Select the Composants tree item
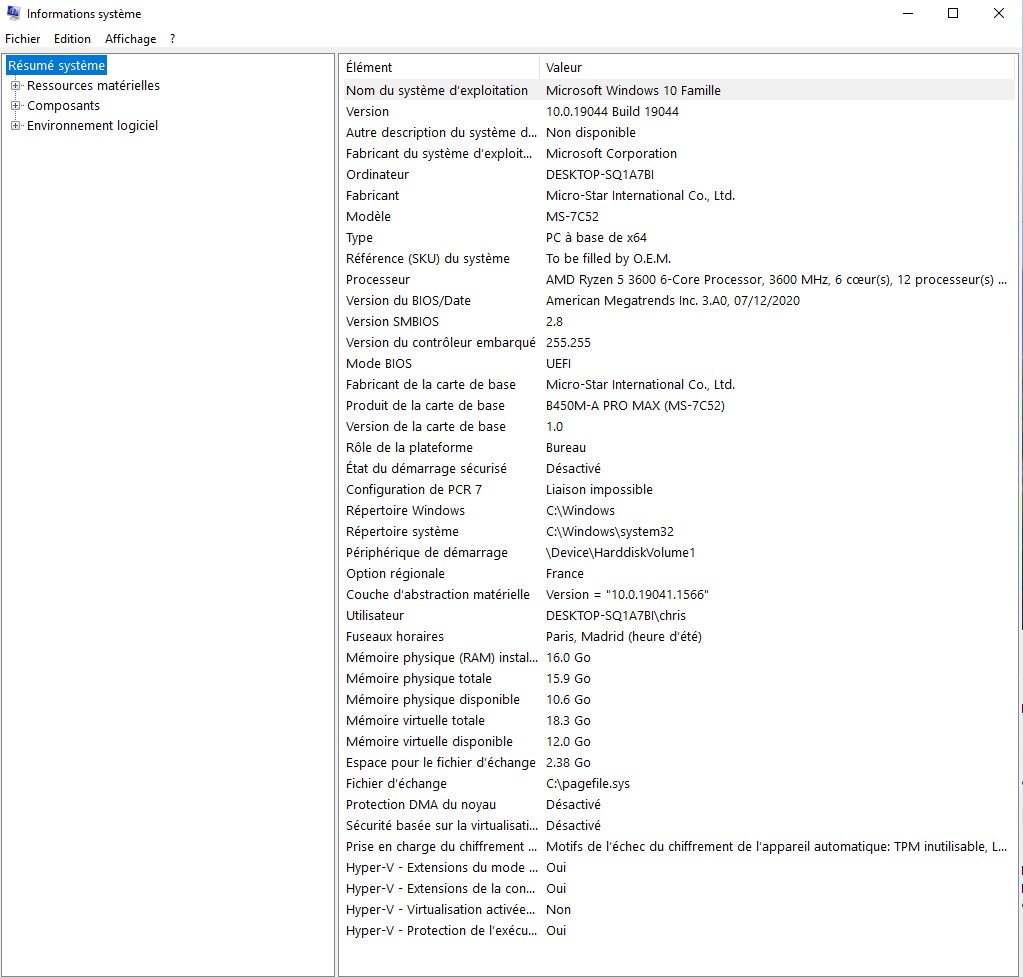 pos(63,106)
